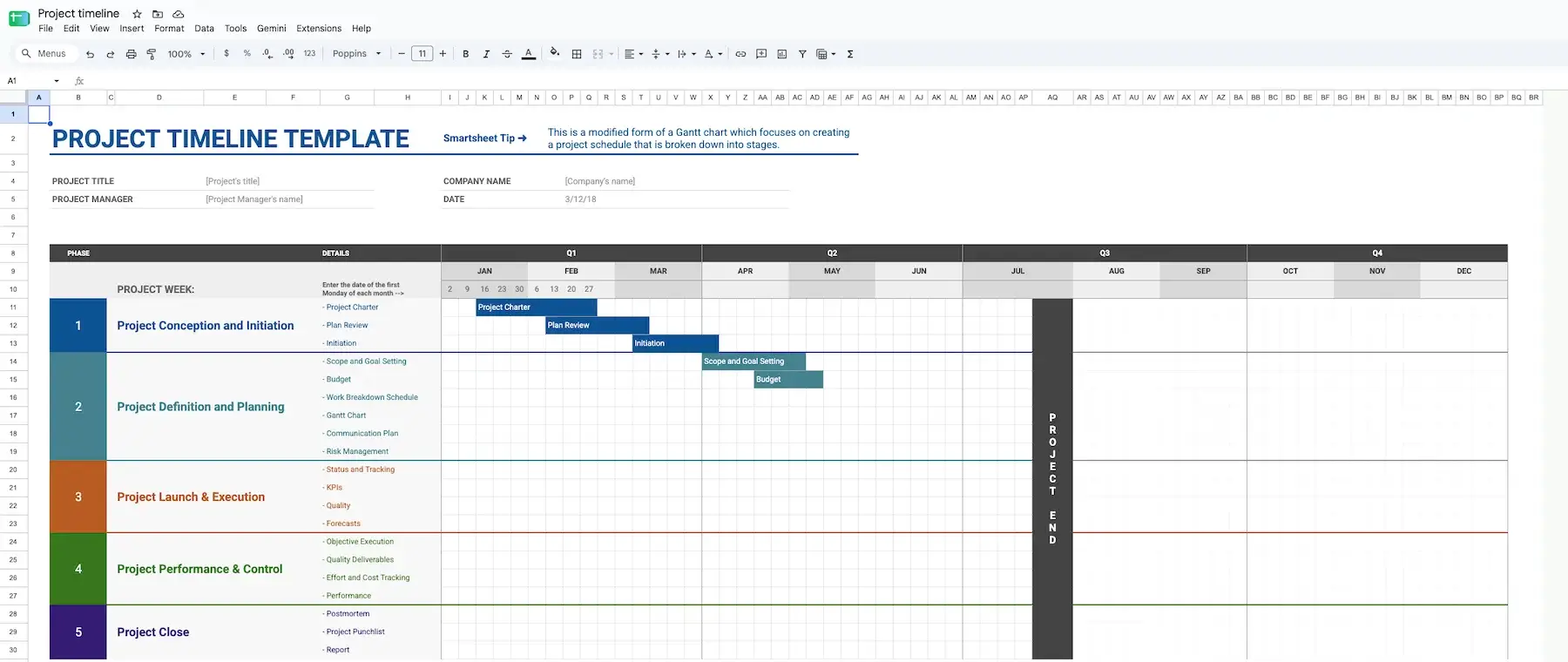Screen dimensions: 1568x662
Task: Open the borders tool
Action: (x=577, y=54)
